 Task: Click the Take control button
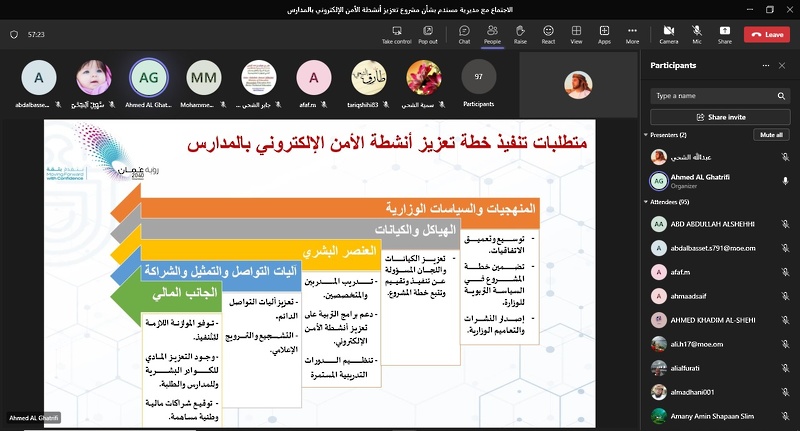click(396, 34)
